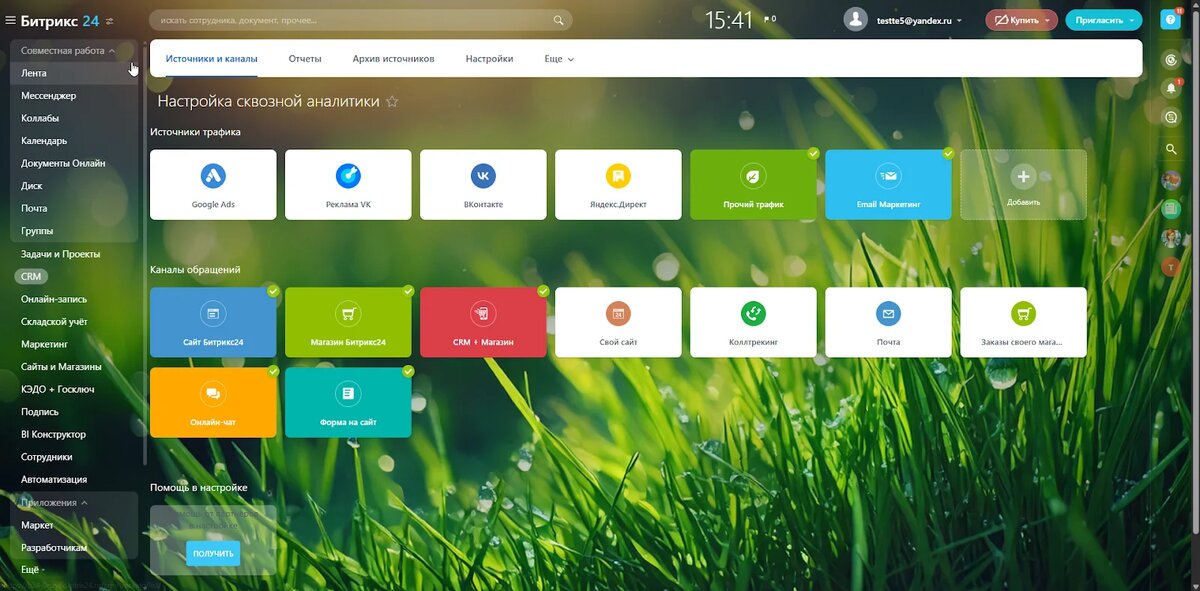Open CRM in the left menu
The width and height of the screenshot is (1200, 591).
[x=32, y=276]
